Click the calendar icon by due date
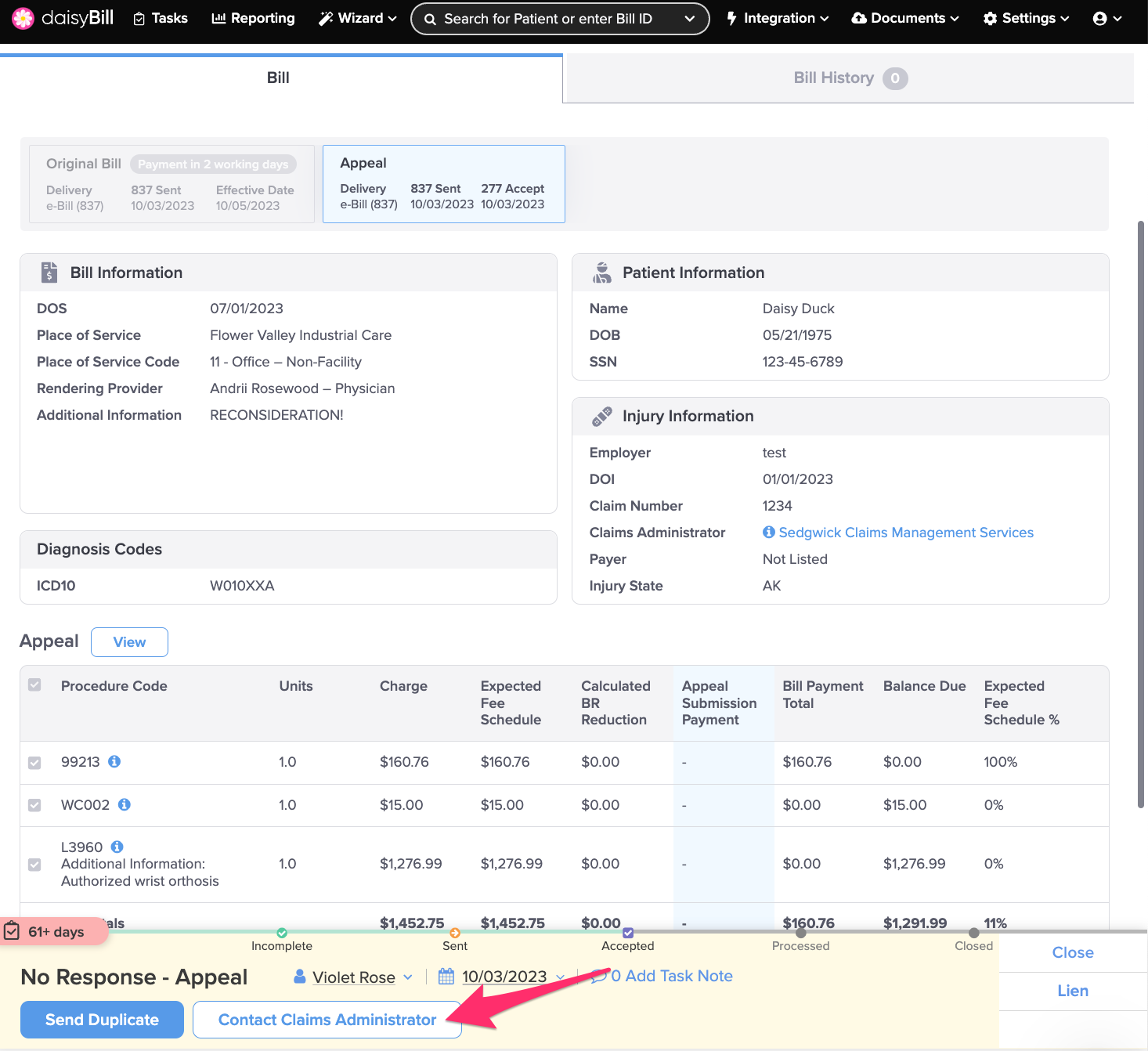 pyautogui.click(x=446, y=977)
